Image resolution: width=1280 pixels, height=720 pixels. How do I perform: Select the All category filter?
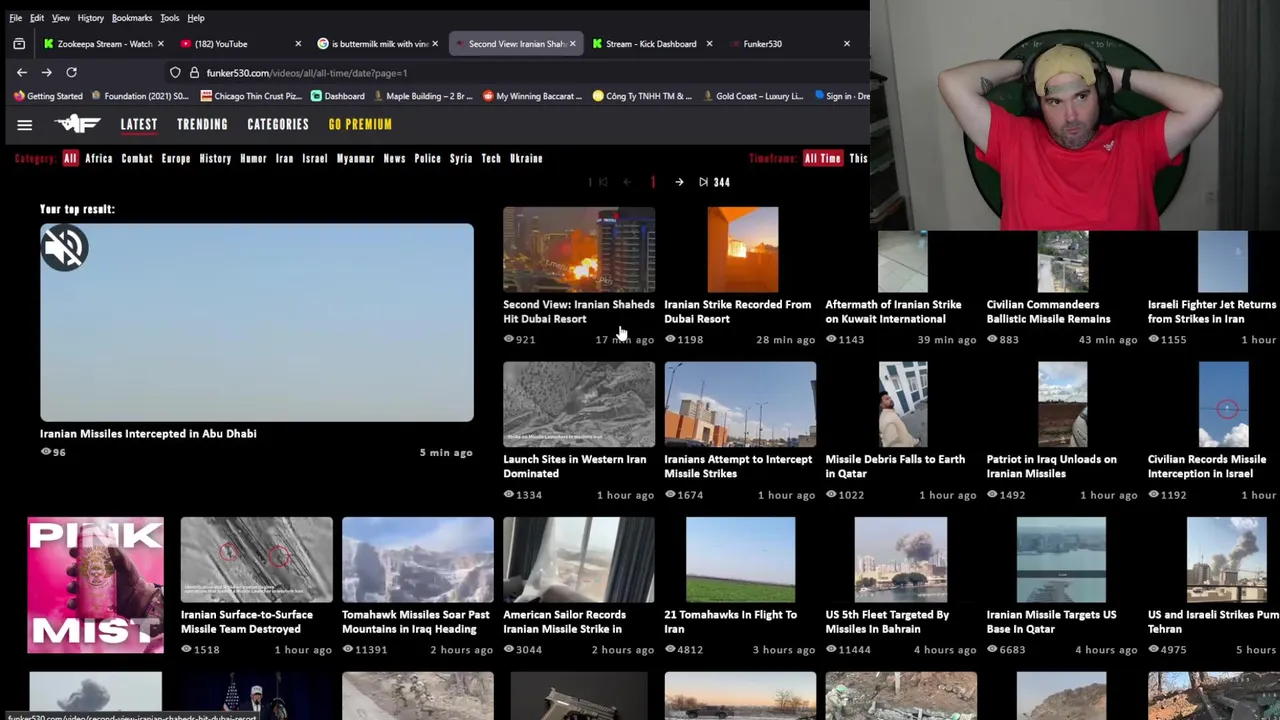(x=70, y=158)
